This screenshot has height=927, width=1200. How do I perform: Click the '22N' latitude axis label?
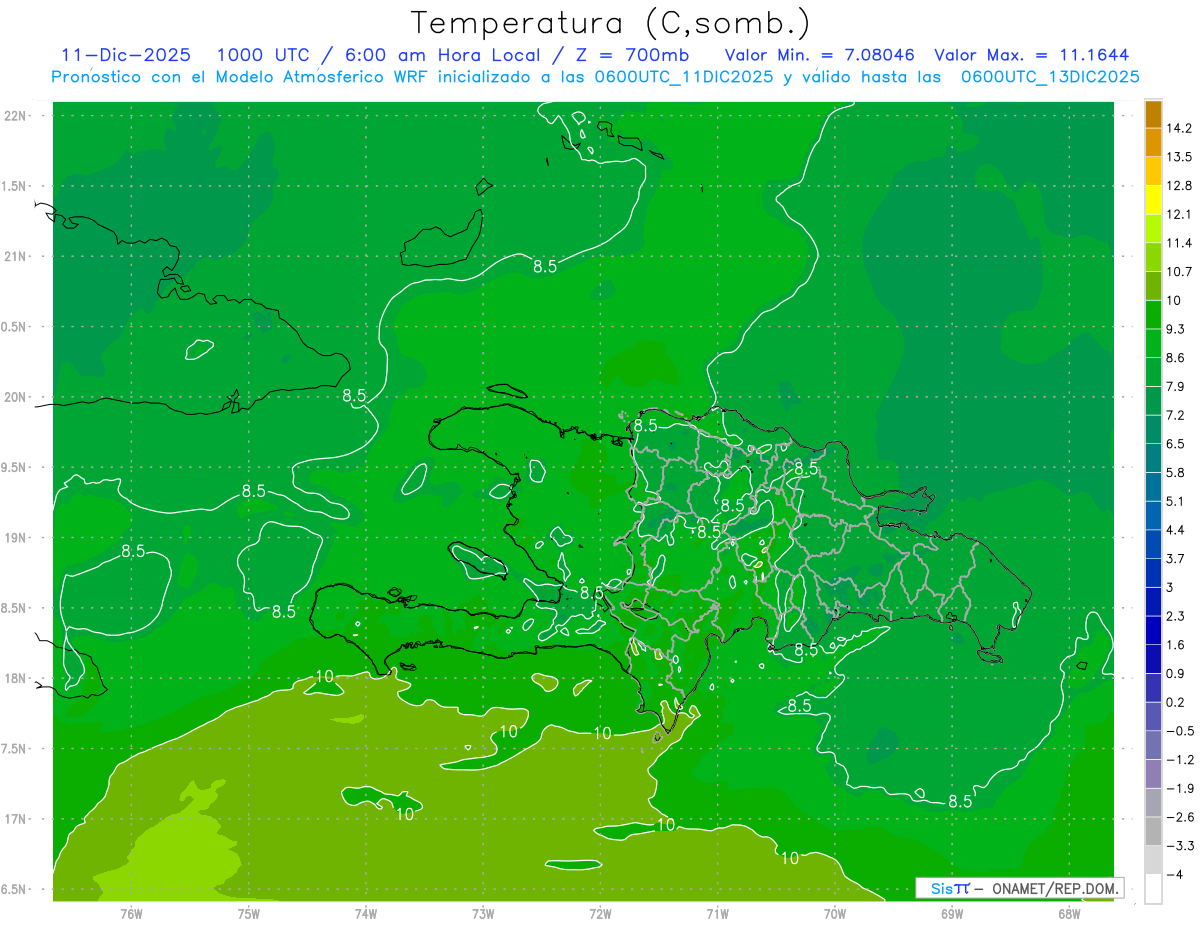point(14,116)
